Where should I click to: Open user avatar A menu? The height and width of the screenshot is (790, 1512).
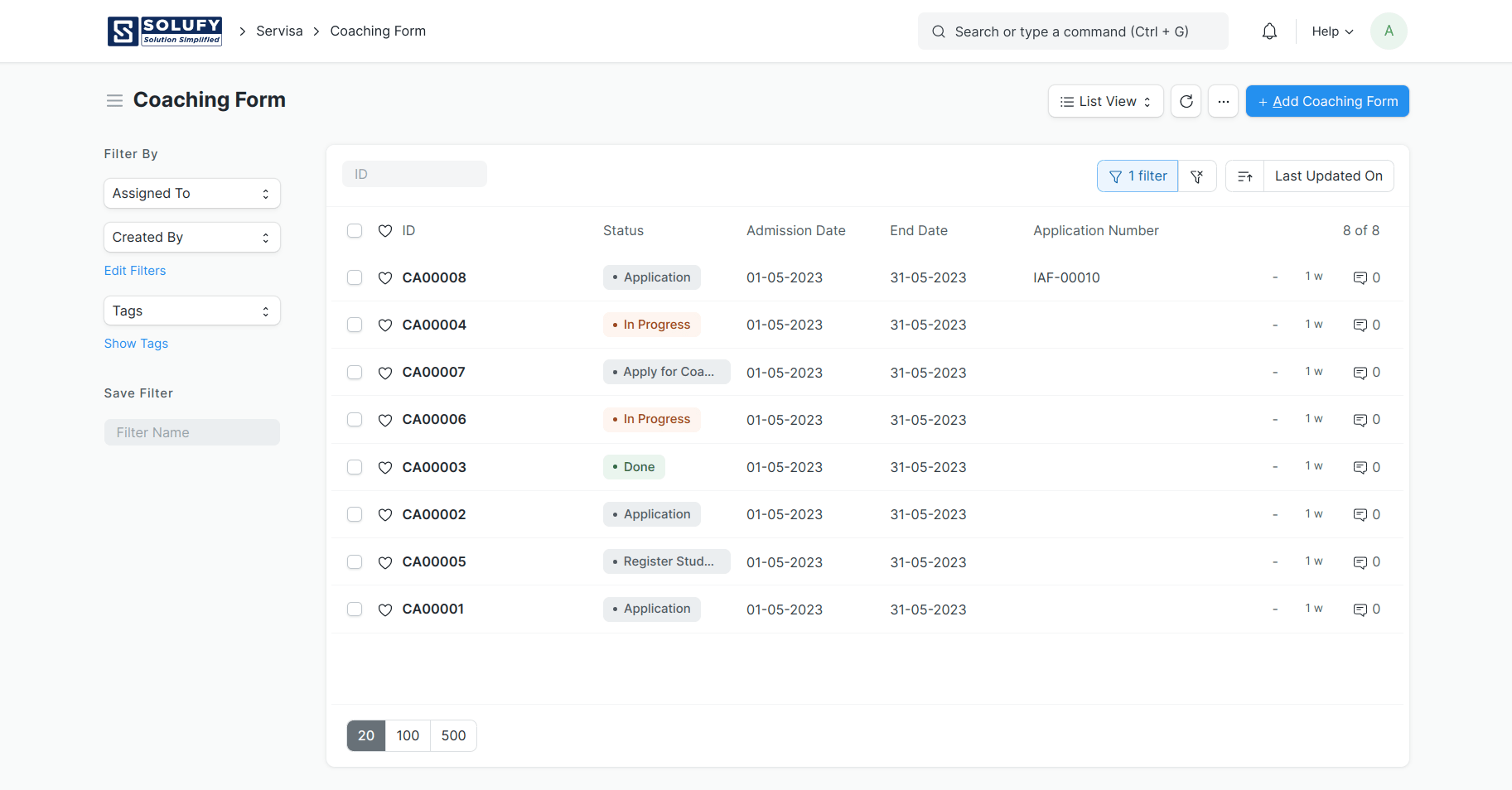click(1389, 31)
